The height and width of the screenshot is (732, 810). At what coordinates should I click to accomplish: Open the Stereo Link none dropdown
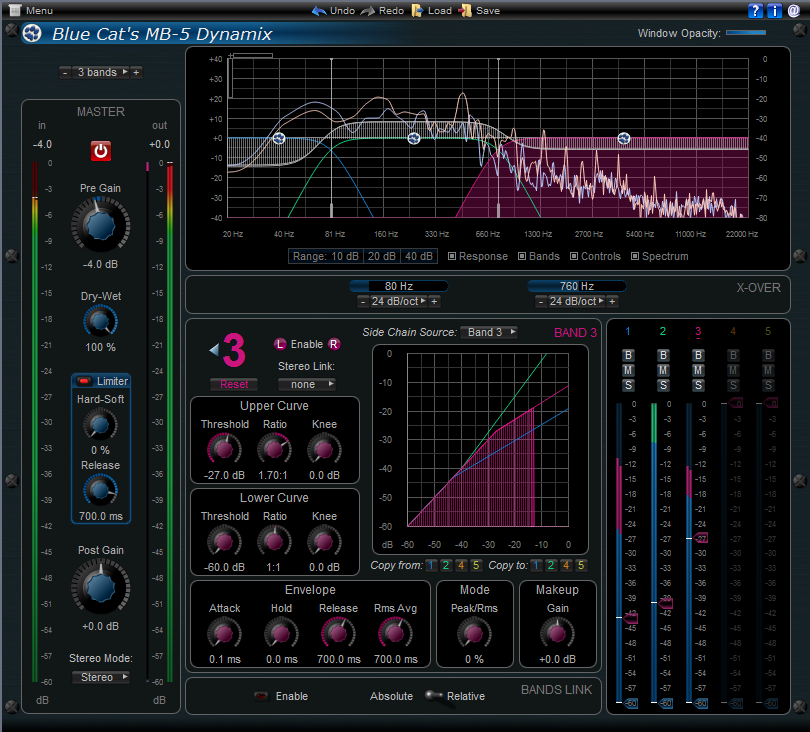click(306, 384)
